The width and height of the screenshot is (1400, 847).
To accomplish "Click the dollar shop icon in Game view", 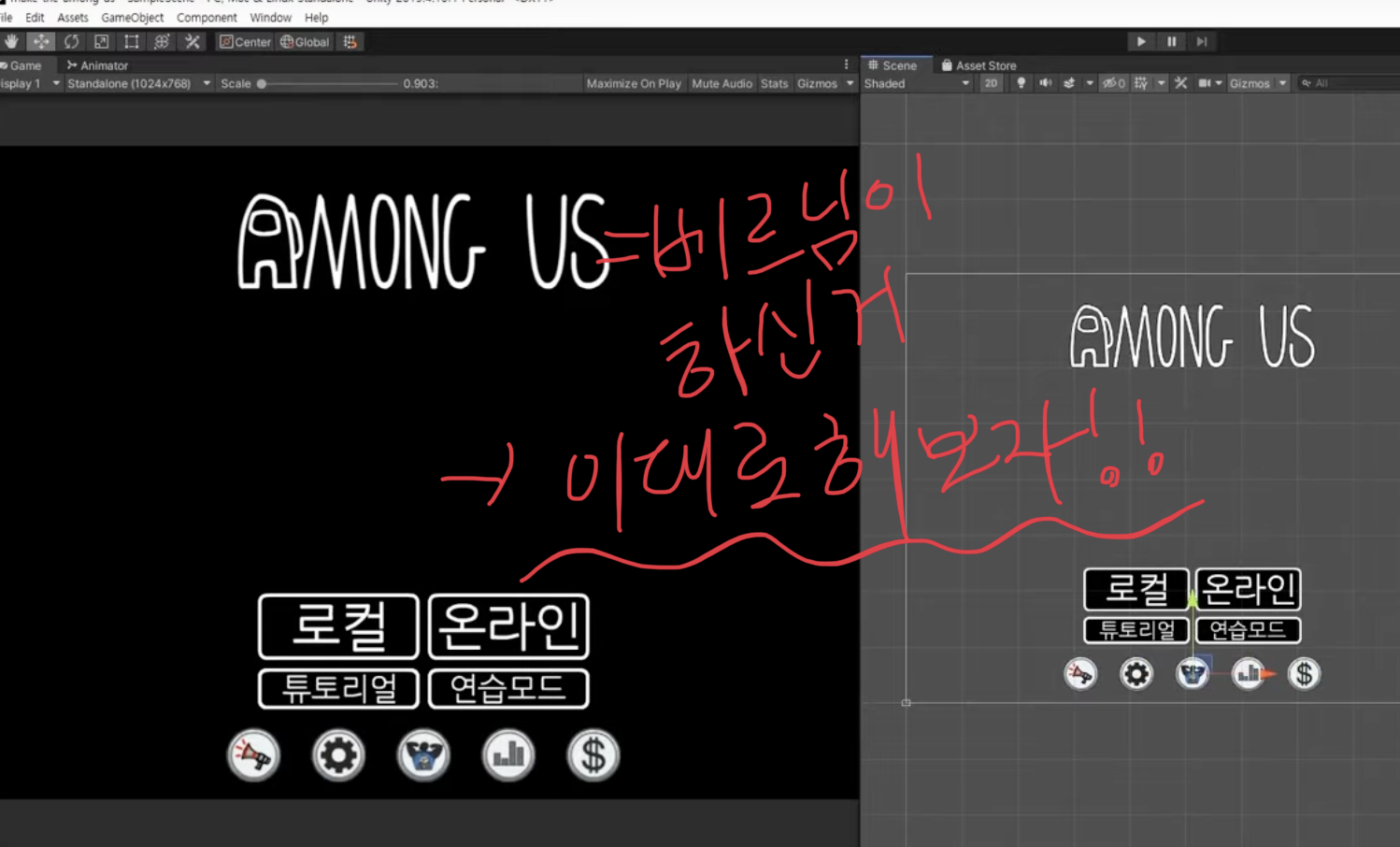I will pyautogui.click(x=593, y=754).
